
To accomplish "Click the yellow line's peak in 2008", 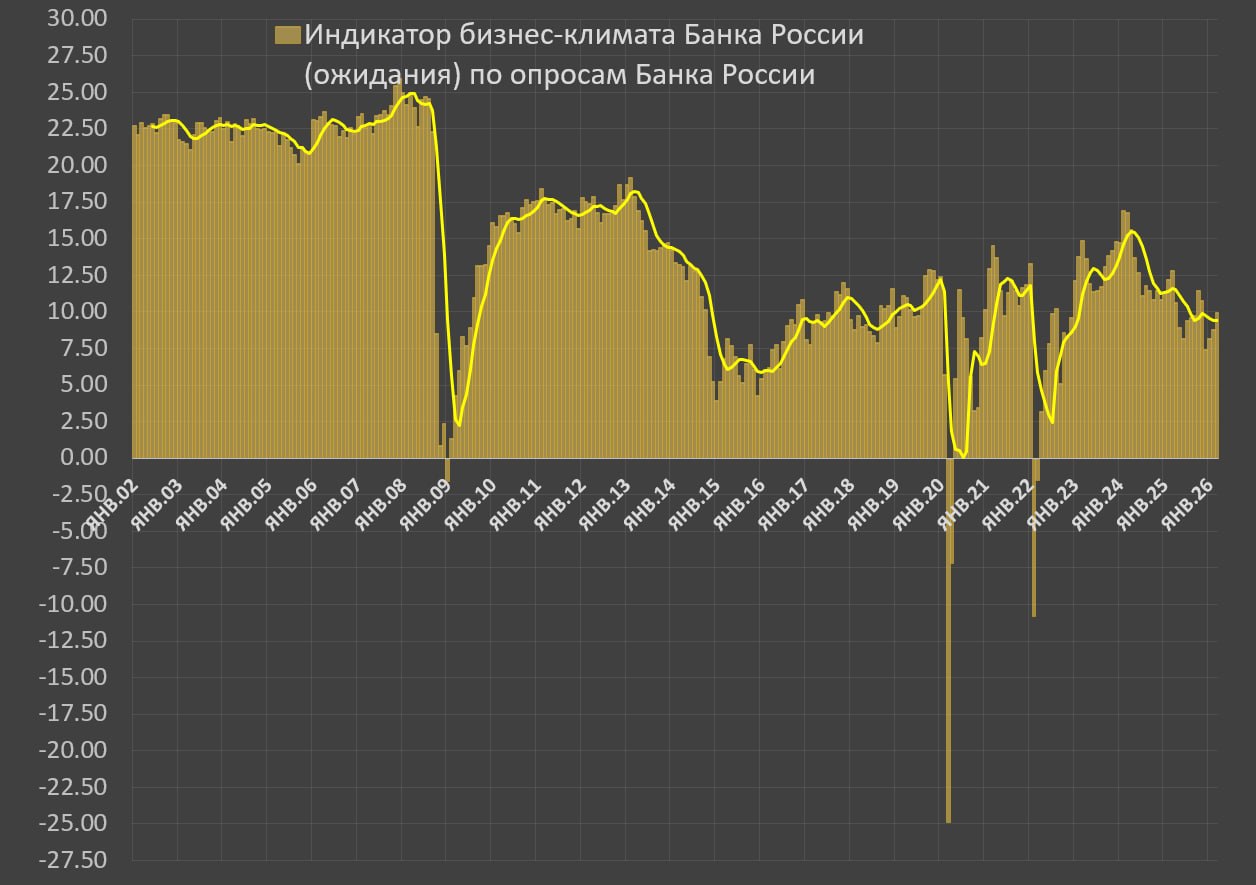I will 412,94.
